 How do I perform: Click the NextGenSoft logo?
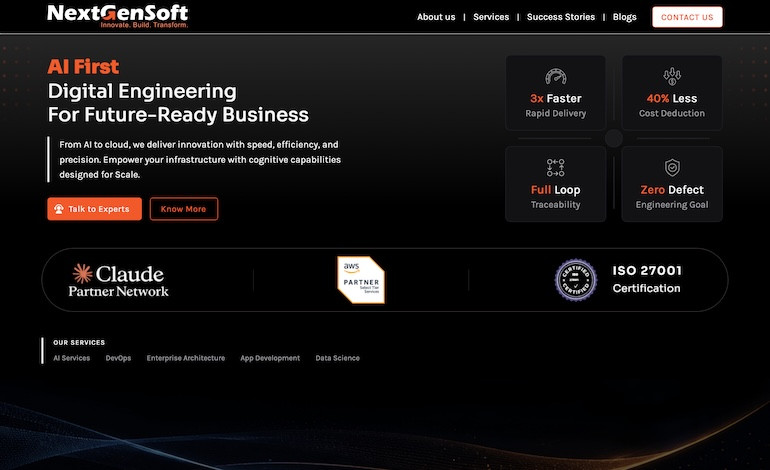117,16
